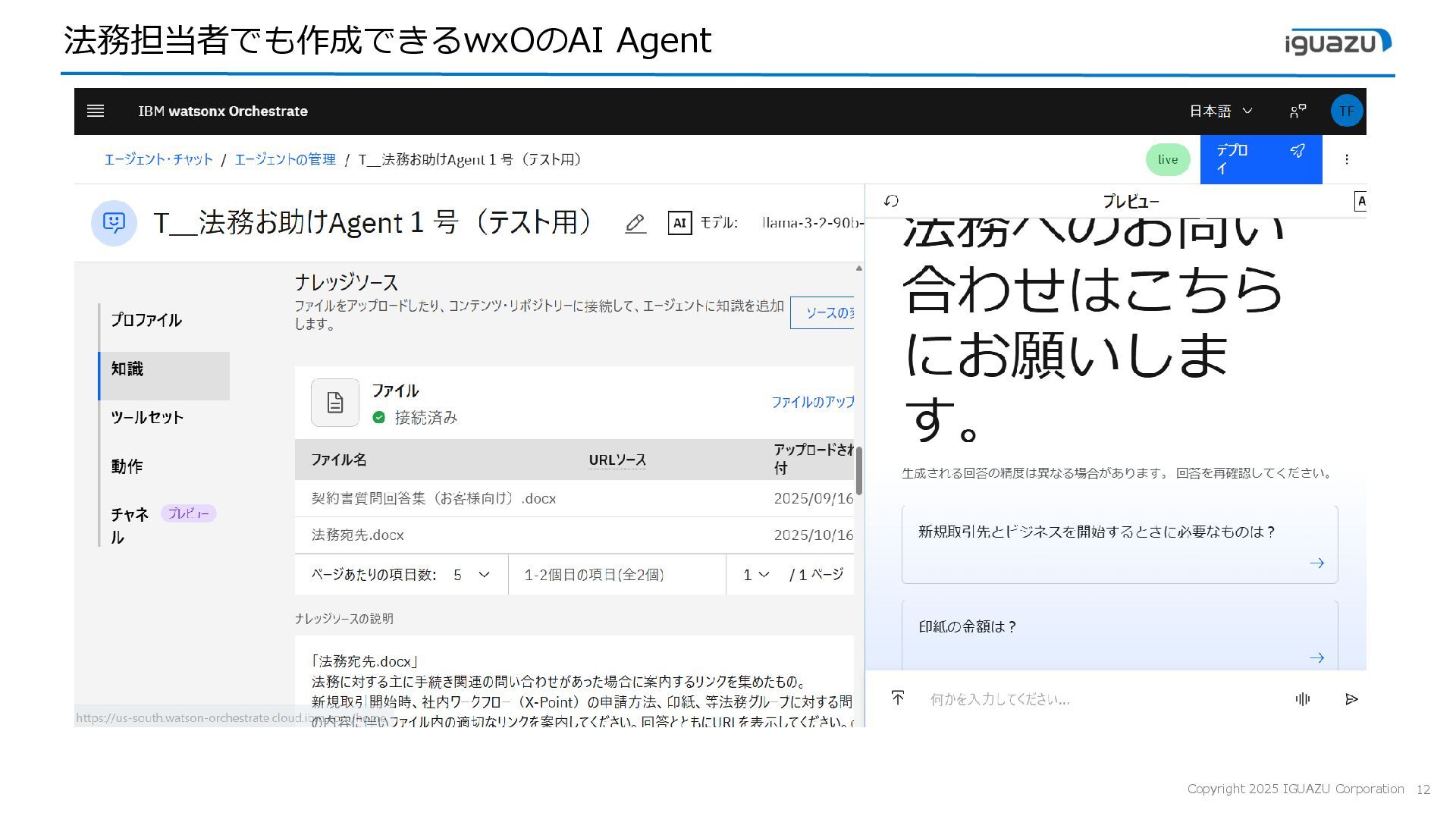Click the 印紙の金額は？ suggested prompt

point(1119,635)
